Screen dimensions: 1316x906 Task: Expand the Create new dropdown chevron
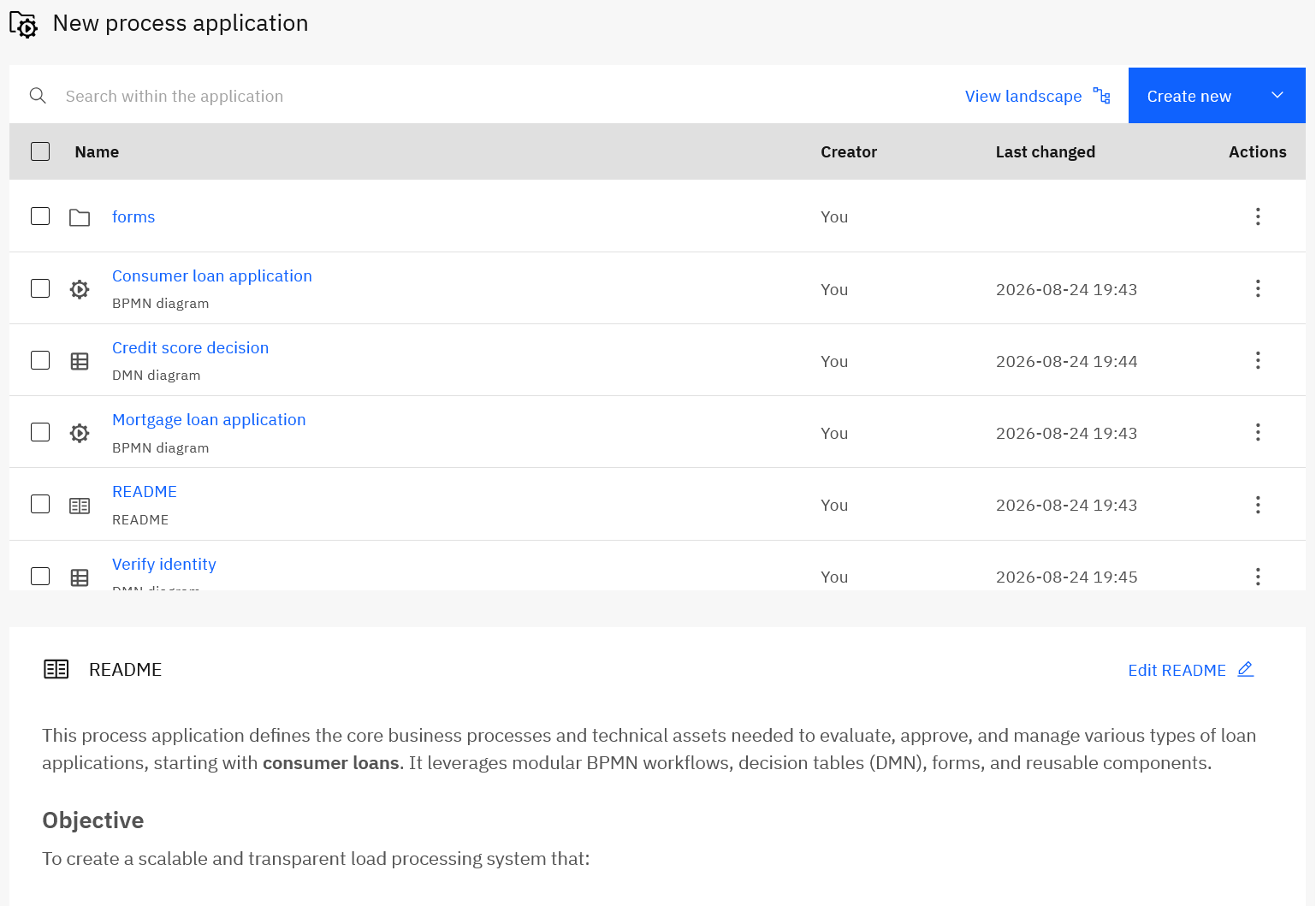point(1277,95)
